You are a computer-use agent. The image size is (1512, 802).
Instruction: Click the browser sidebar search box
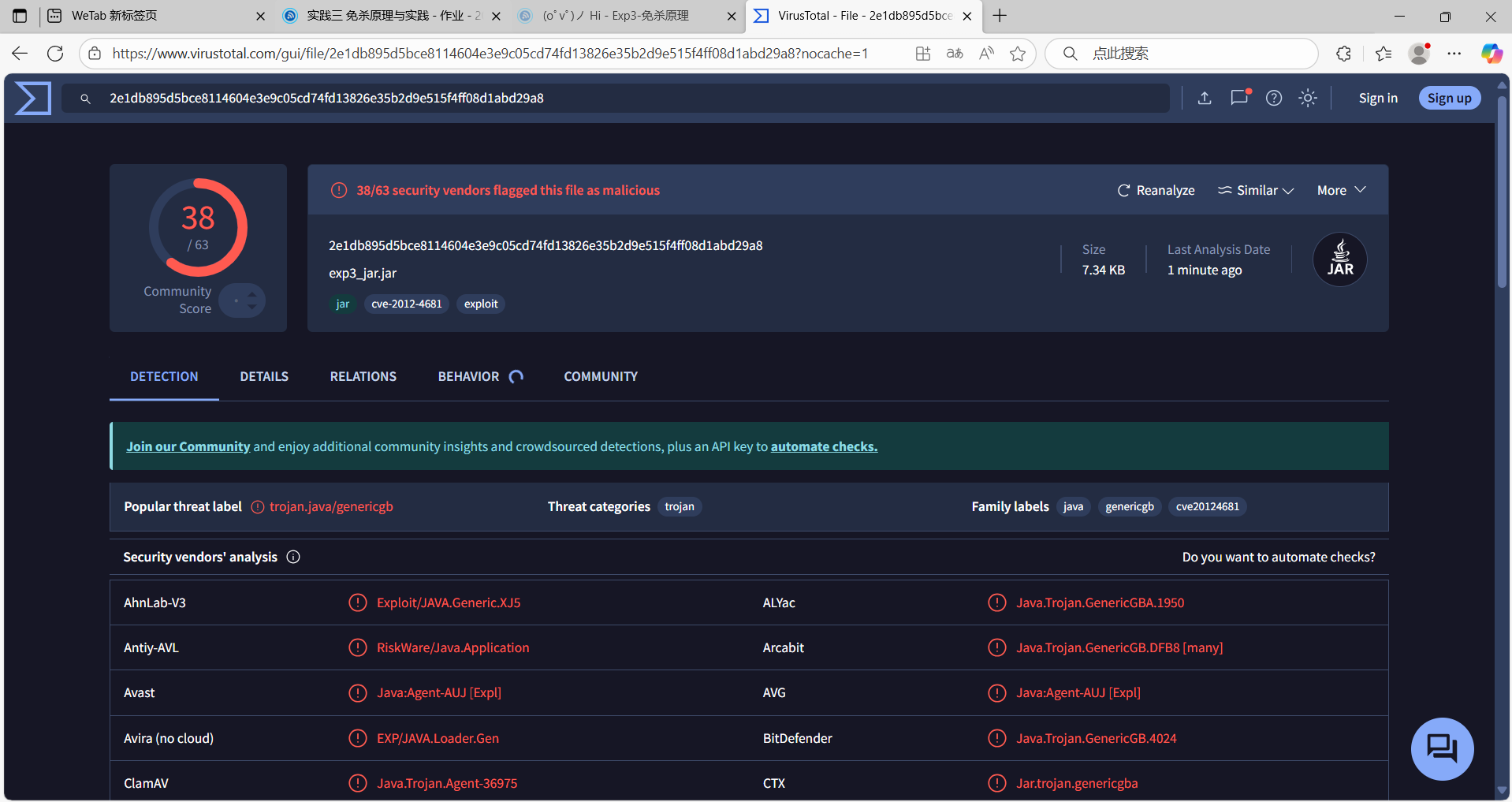tap(1182, 54)
